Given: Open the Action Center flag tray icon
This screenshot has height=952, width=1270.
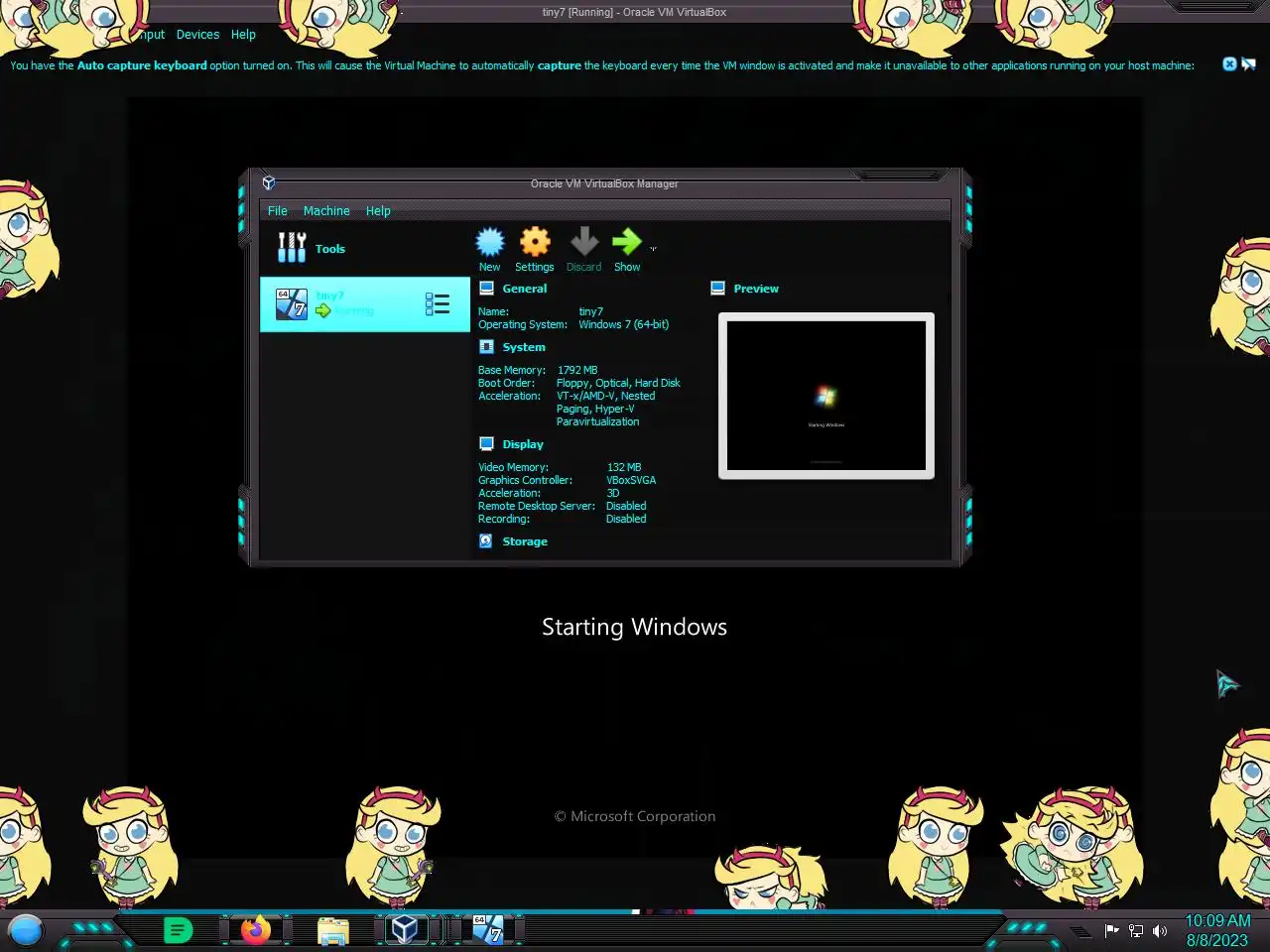Looking at the screenshot, I should pos(1112,931).
